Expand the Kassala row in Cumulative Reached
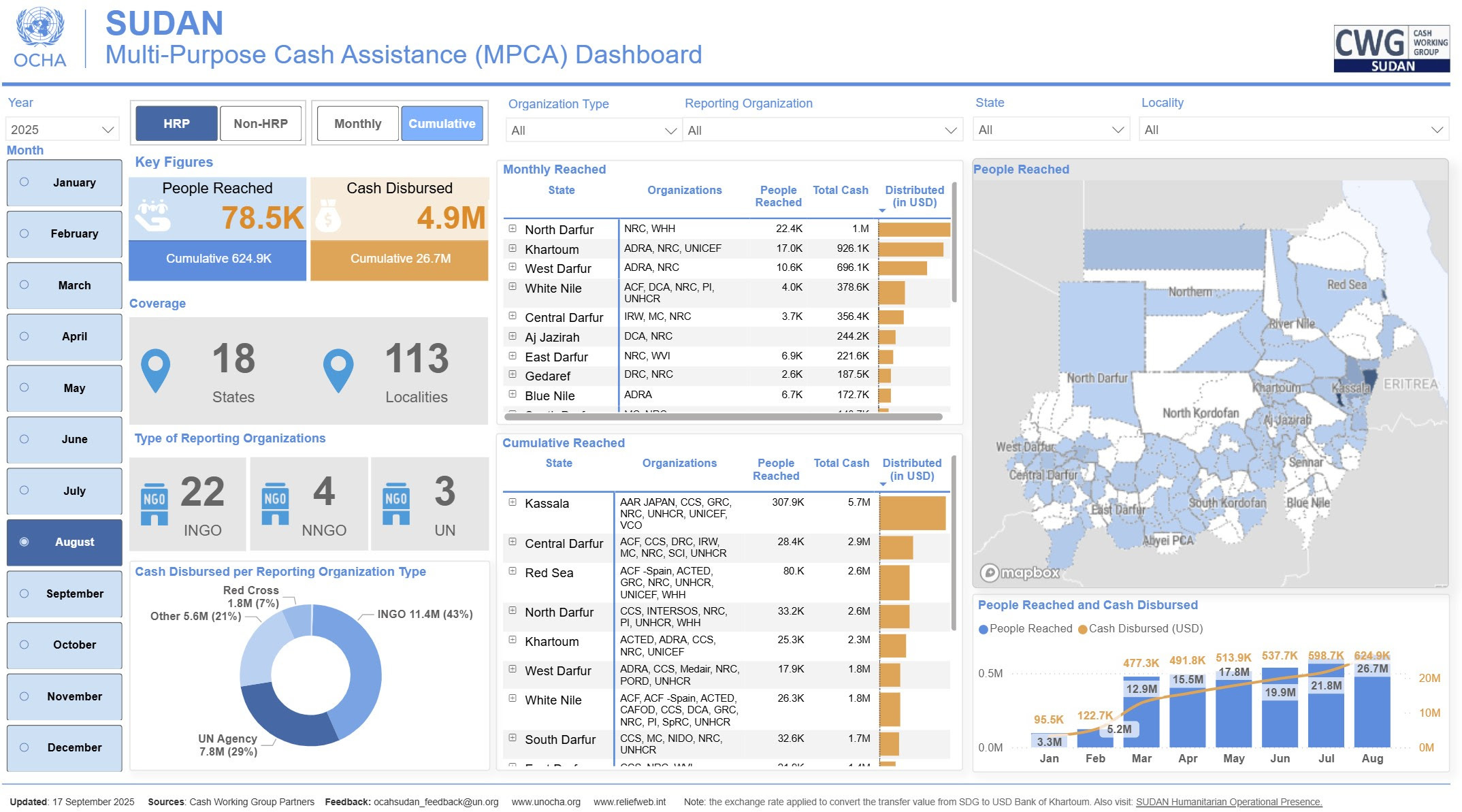1462x812 pixels. pos(513,502)
